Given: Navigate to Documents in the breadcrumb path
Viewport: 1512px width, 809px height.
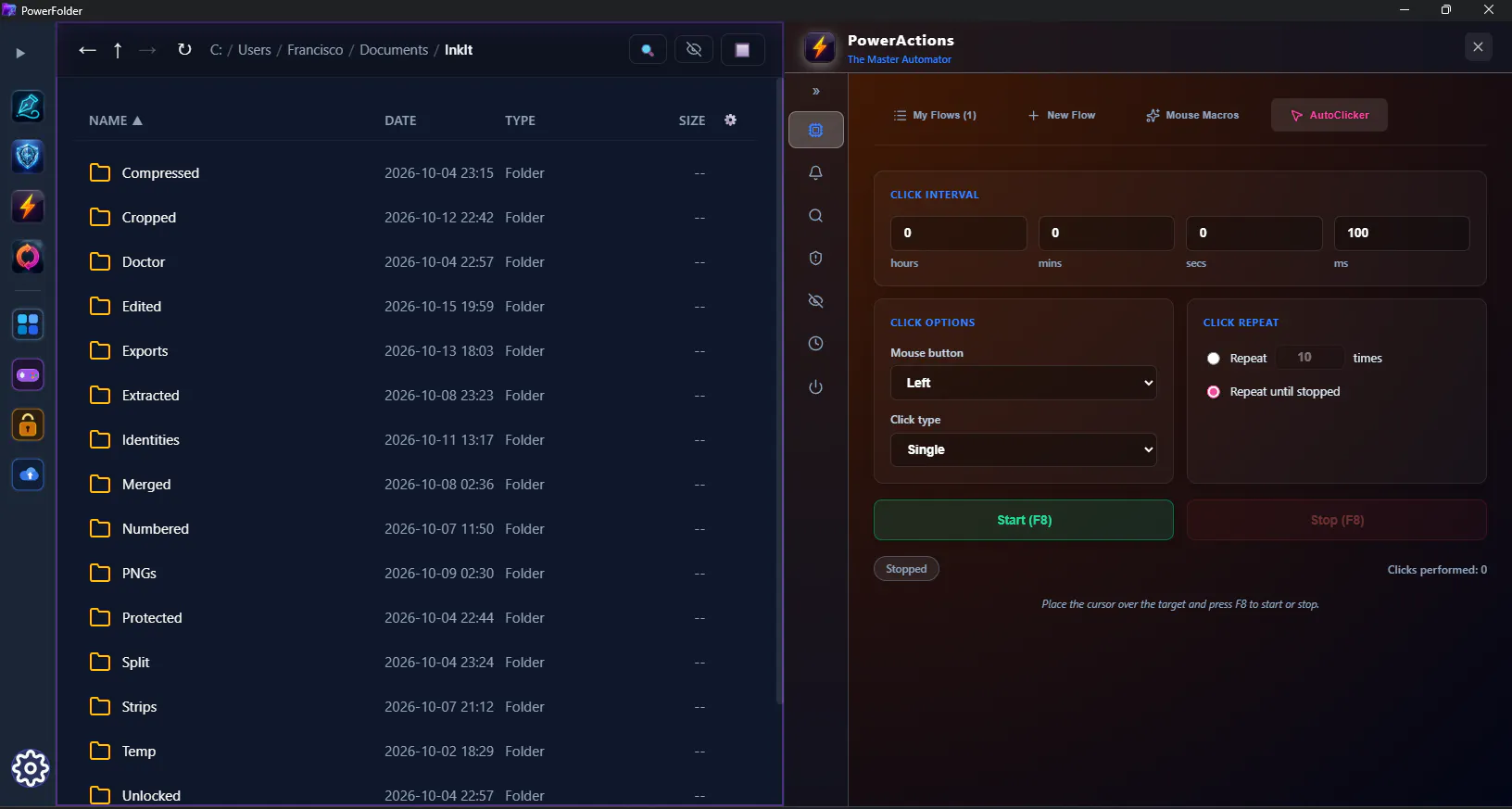Looking at the screenshot, I should [394, 50].
